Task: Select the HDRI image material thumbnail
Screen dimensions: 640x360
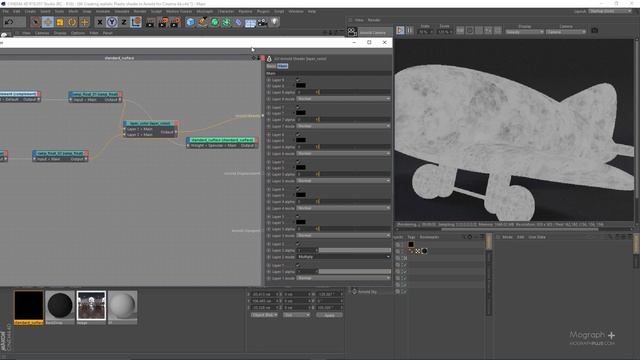Action: click(x=91, y=306)
